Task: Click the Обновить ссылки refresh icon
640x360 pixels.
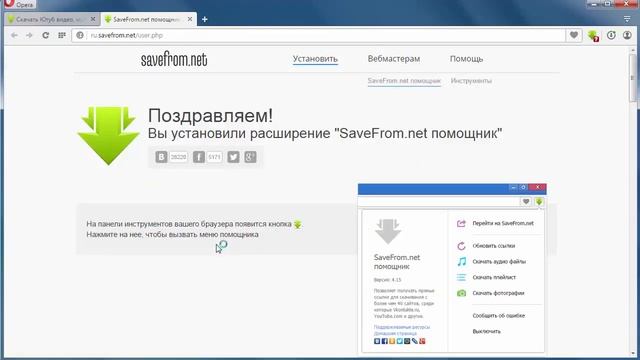Action: (461, 246)
